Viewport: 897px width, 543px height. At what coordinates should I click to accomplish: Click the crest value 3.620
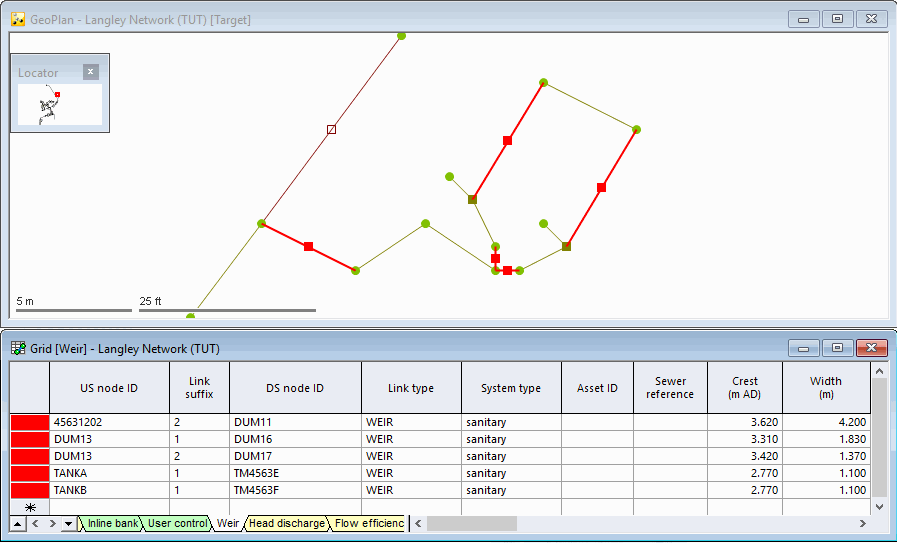coord(745,422)
